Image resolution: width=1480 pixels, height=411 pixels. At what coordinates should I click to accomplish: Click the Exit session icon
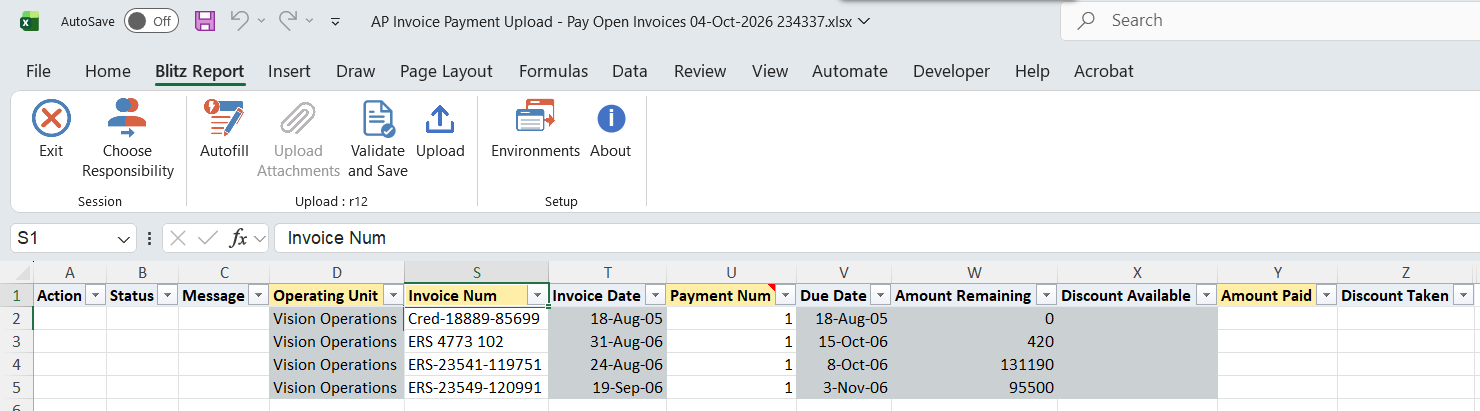[x=51, y=119]
